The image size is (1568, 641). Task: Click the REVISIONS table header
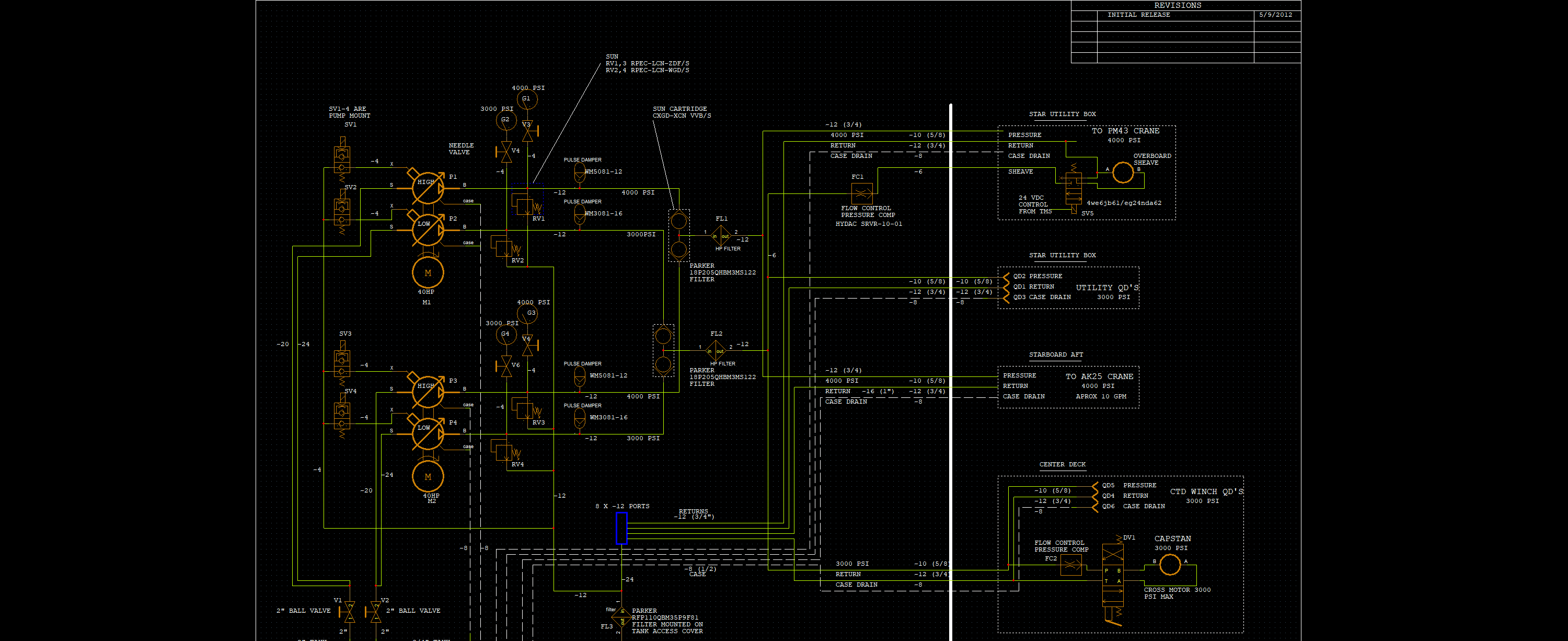1177,5
